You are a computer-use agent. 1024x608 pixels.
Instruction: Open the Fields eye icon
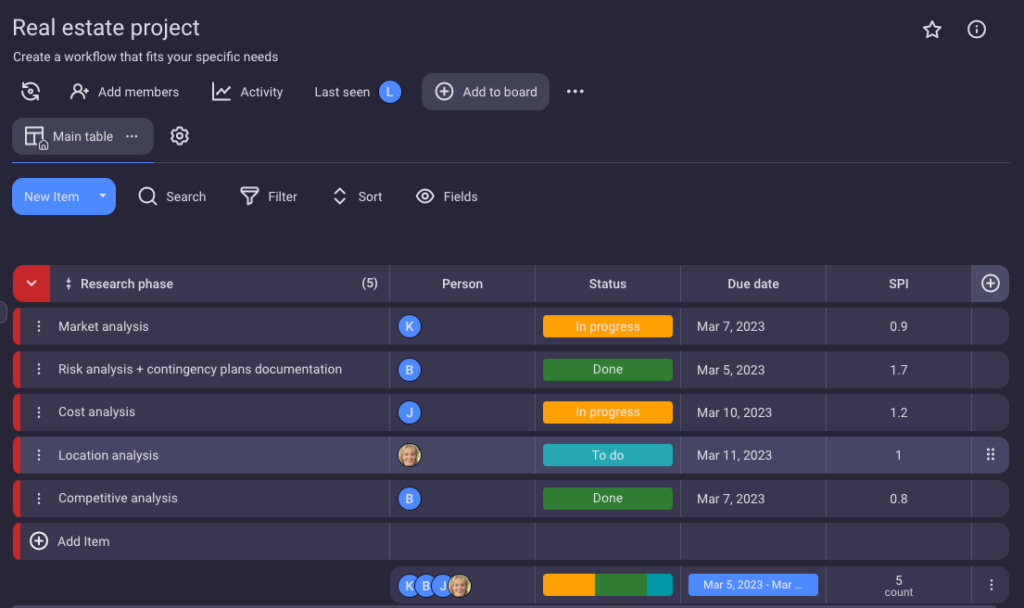[x=425, y=196]
